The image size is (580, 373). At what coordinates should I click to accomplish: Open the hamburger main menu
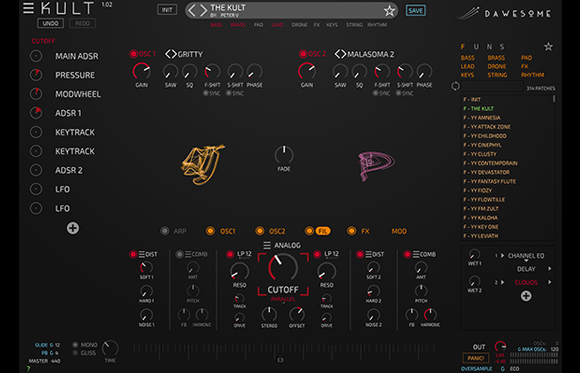[x=28, y=8]
